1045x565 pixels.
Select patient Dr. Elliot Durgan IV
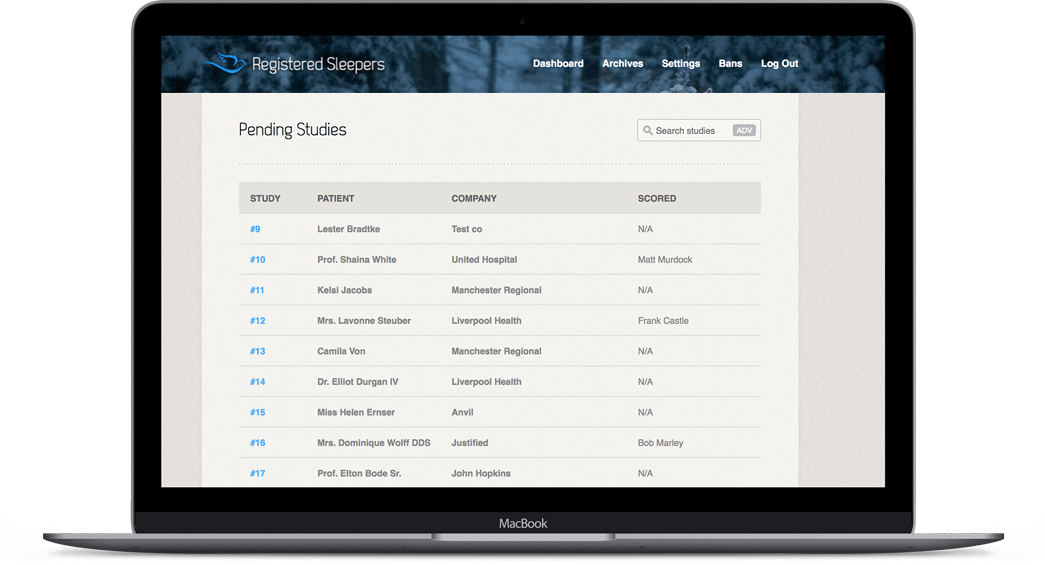click(358, 382)
